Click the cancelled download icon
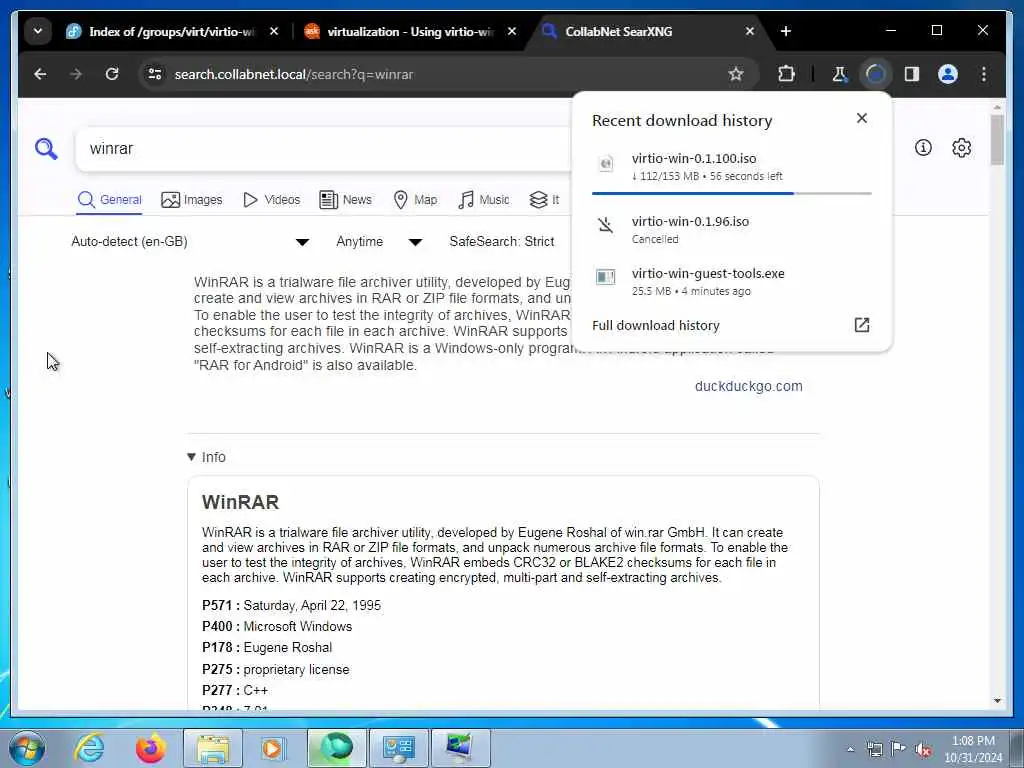This screenshot has width=1024, height=768. (605, 225)
